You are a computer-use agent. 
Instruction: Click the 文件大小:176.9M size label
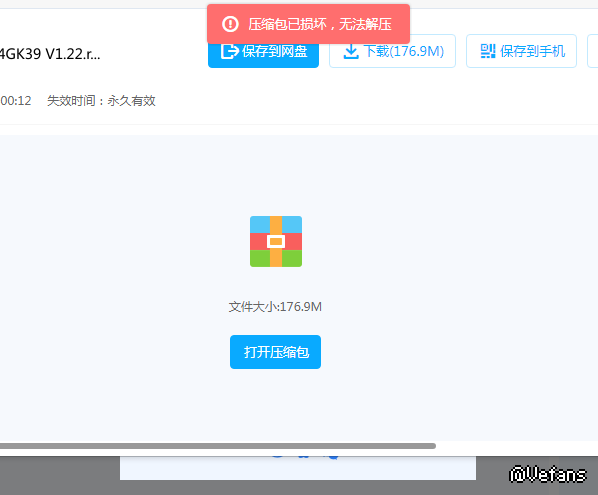click(275, 307)
